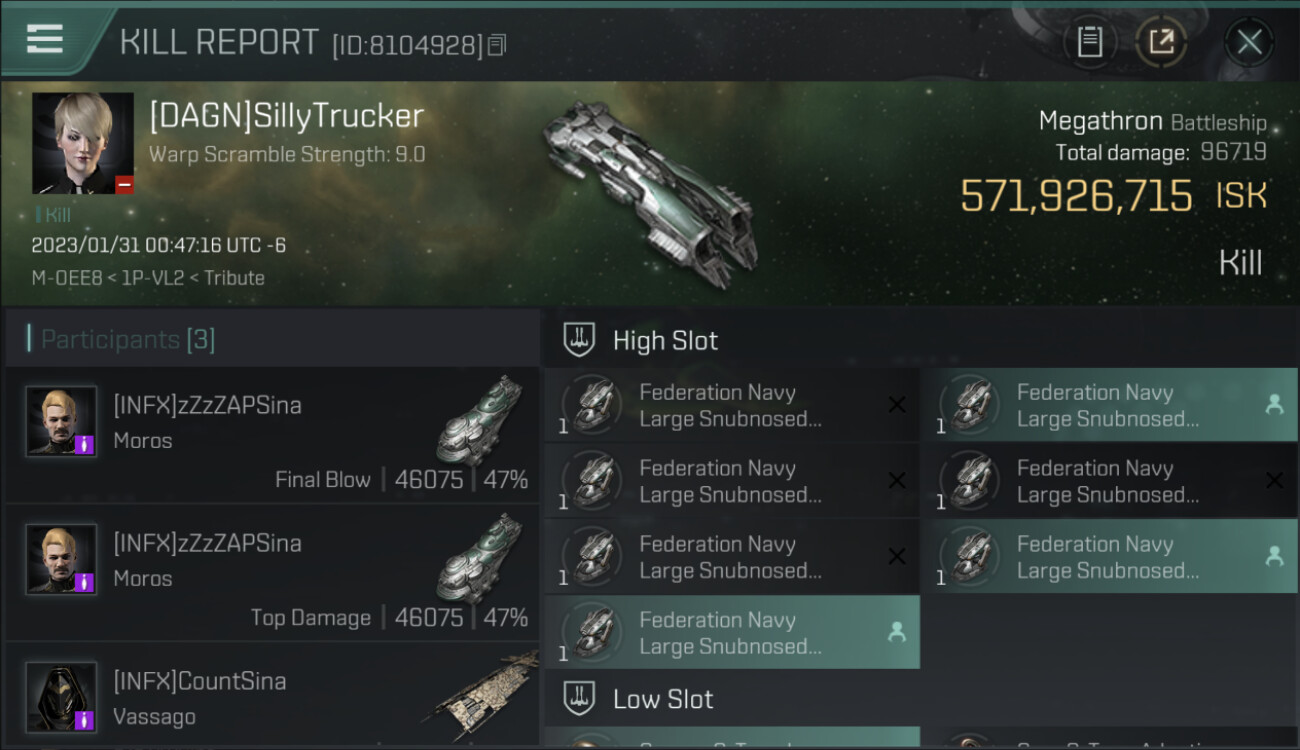View SillyTrucker's character portrait
This screenshot has width=1300, height=750.
[83, 143]
